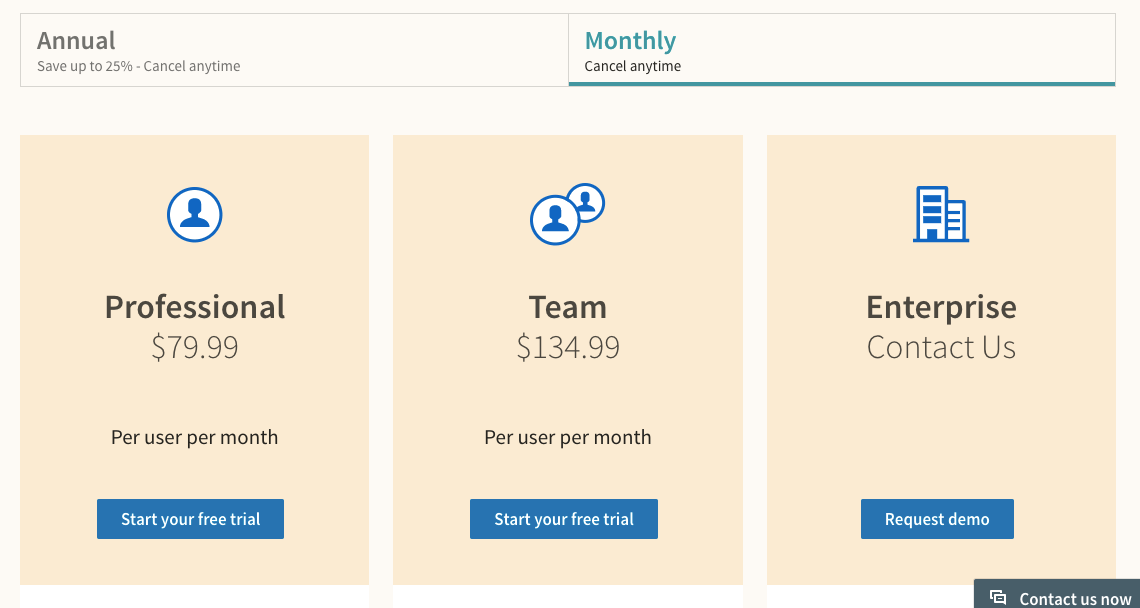The height and width of the screenshot is (608, 1140).
Task: Click the two-user Team plan icon
Action: click(x=566, y=214)
